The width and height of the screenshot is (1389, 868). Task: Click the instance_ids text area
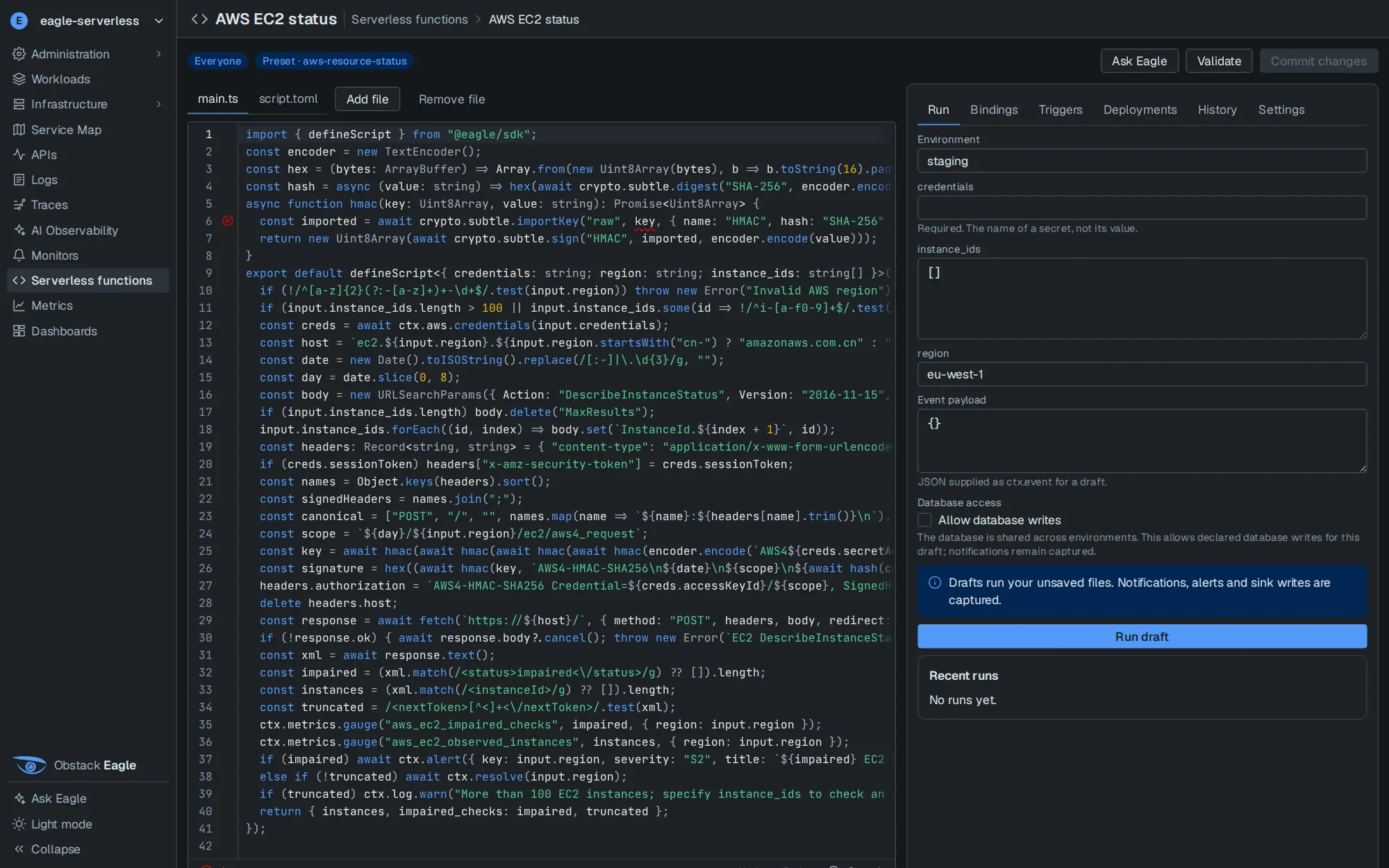click(x=1142, y=299)
